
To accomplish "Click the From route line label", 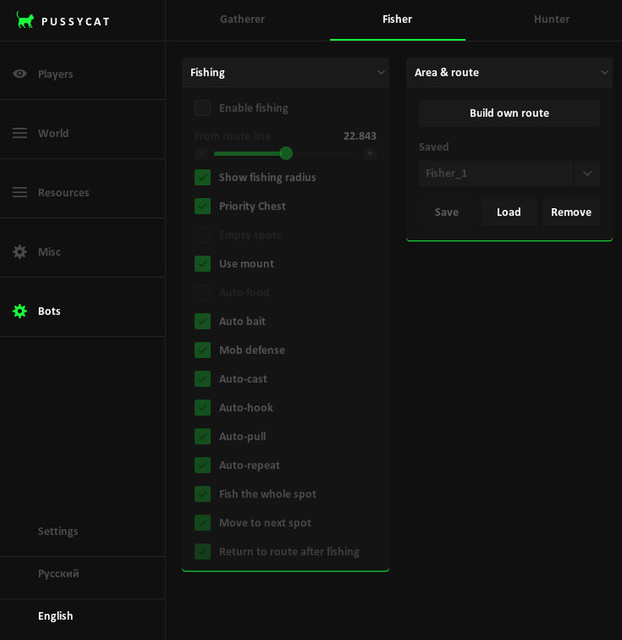I will coord(232,136).
